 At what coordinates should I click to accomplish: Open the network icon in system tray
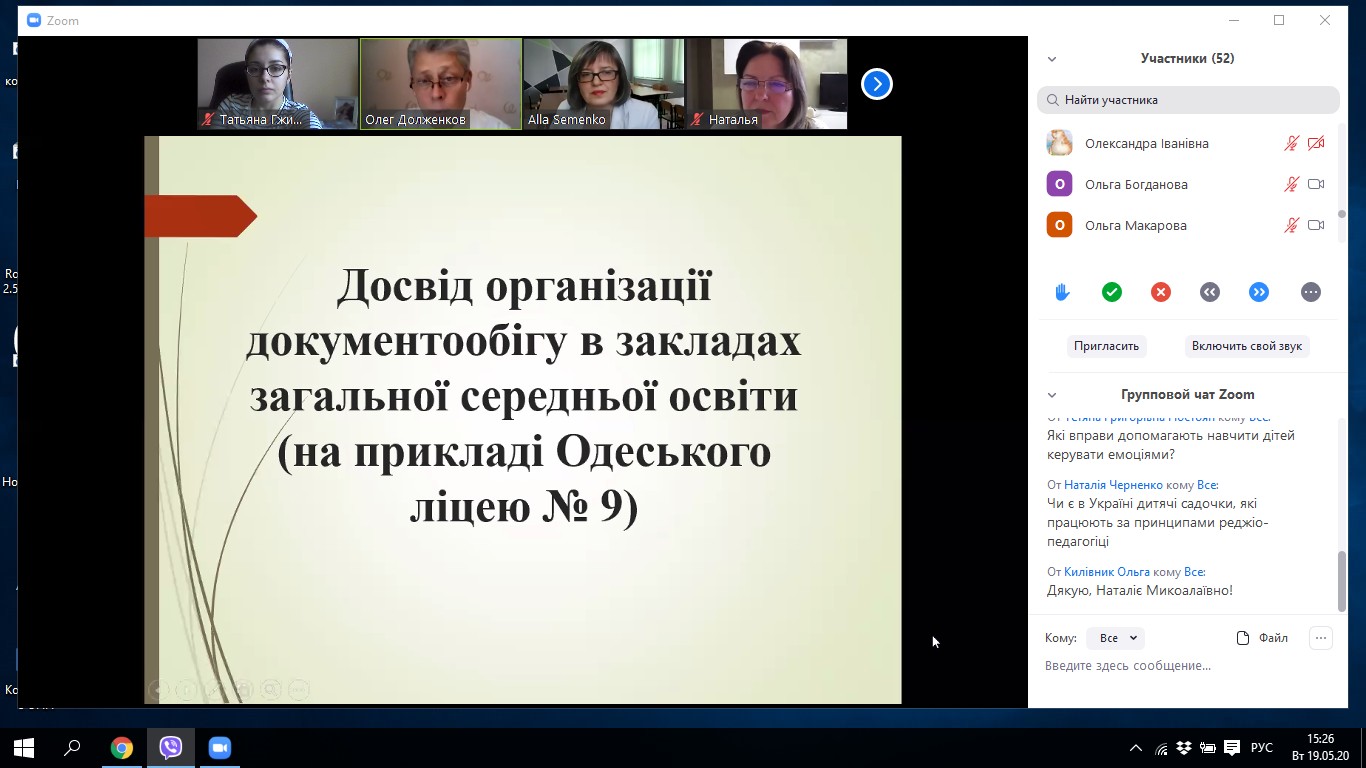[1161, 748]
